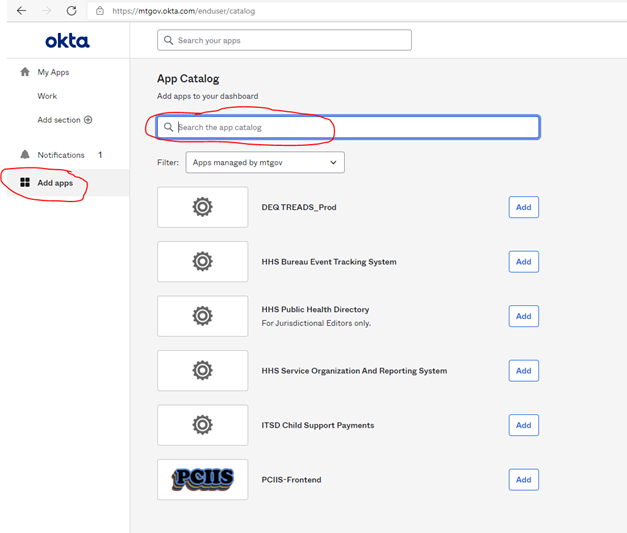Click the PCIIS-Frontend logo thumbnail
The height and width of the screenshot is (533, 627).
coord(202,480)
